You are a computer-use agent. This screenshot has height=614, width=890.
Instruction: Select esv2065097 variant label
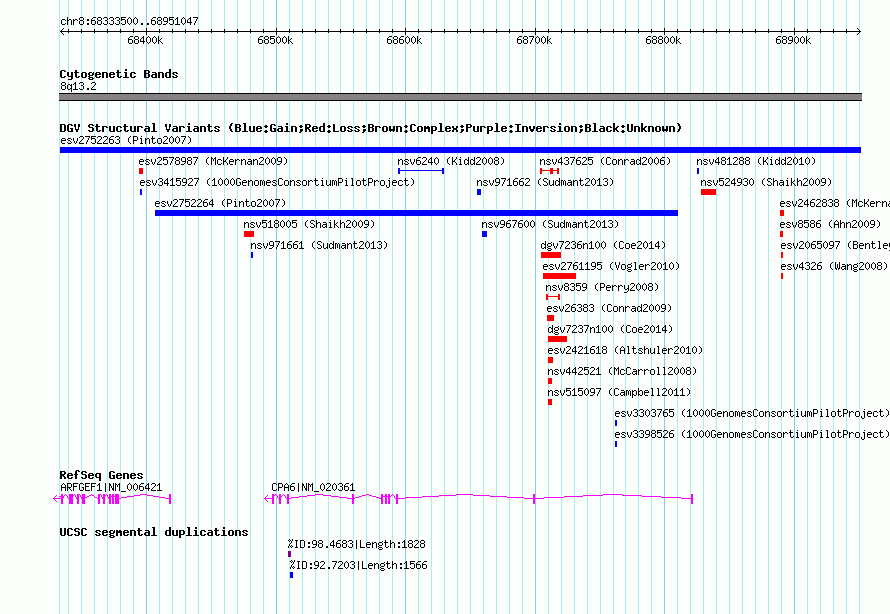coord(835,245)
